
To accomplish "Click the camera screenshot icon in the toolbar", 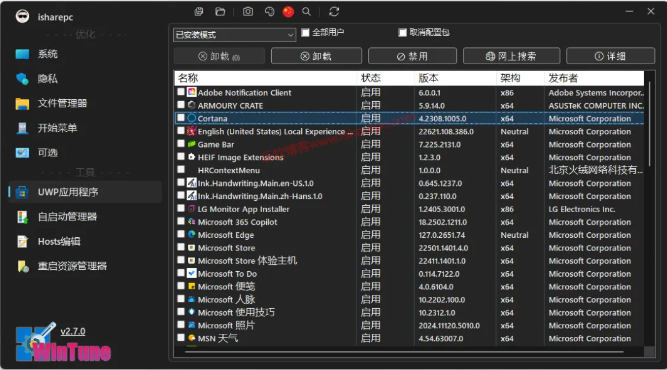I will (248, 12).
